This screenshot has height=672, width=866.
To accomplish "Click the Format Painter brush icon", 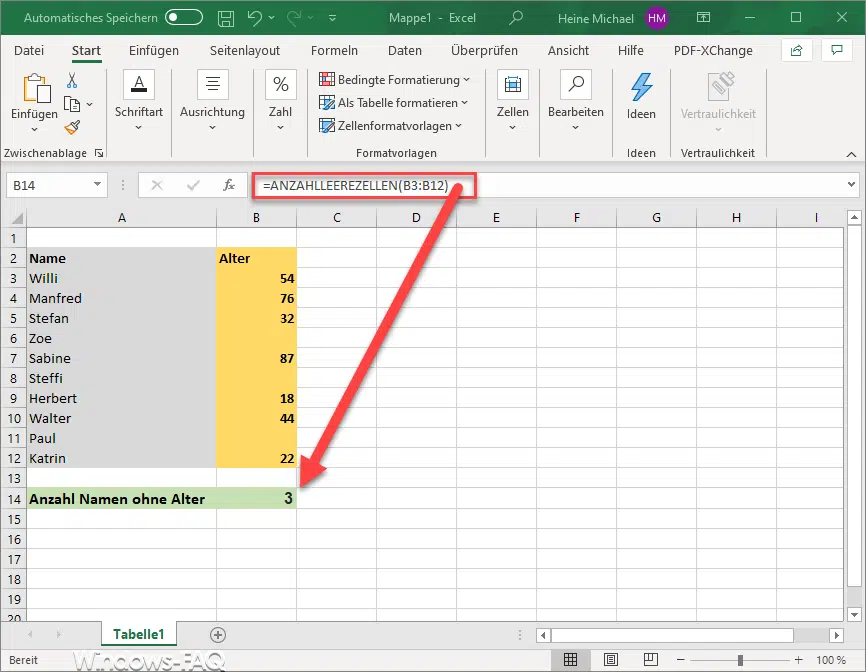I will click(x=72, y=127).
